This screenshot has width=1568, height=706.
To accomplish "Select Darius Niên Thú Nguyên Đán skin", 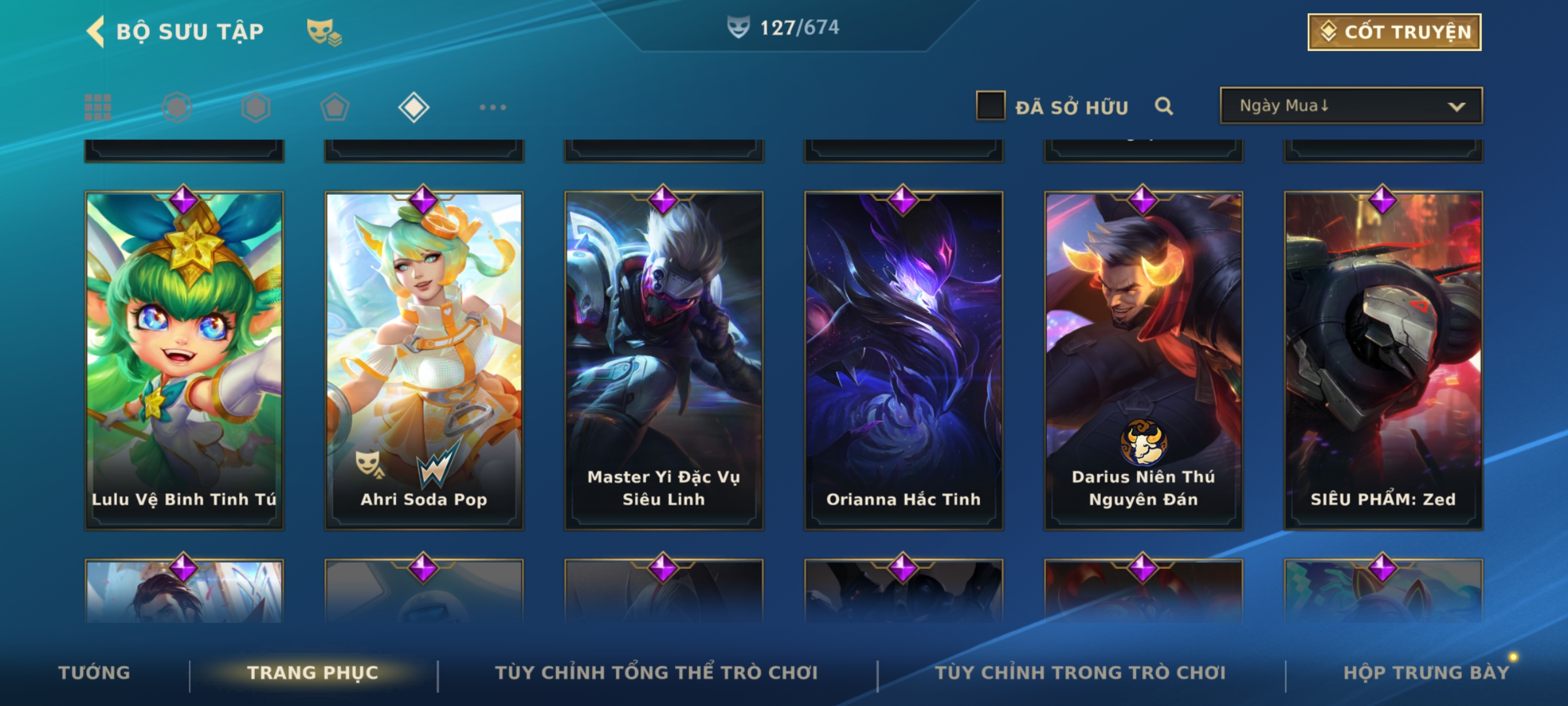I will (1143, 360).
